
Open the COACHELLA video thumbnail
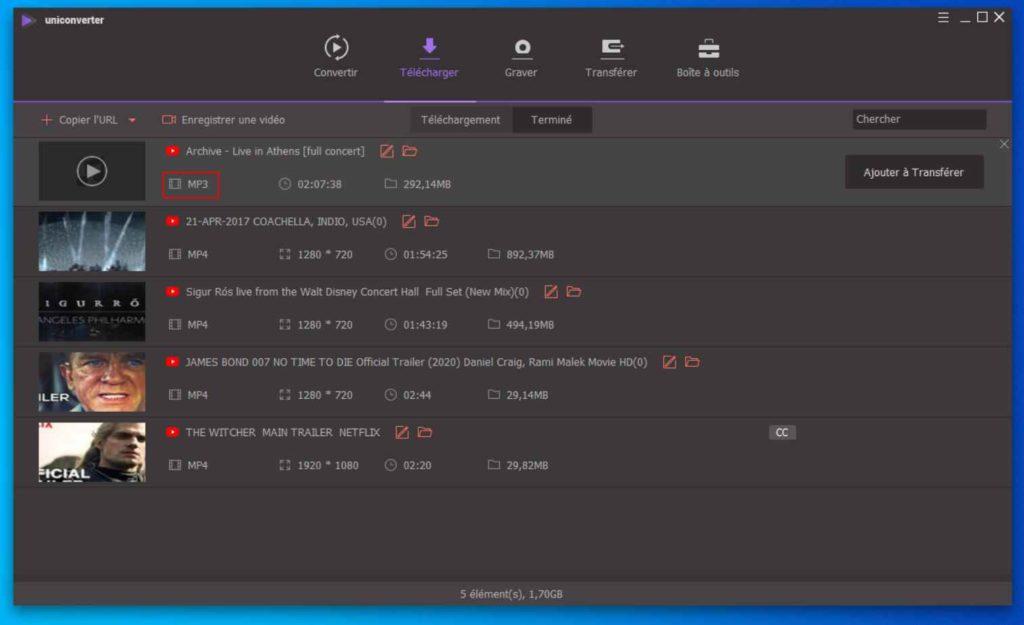[x=92, y=241]
